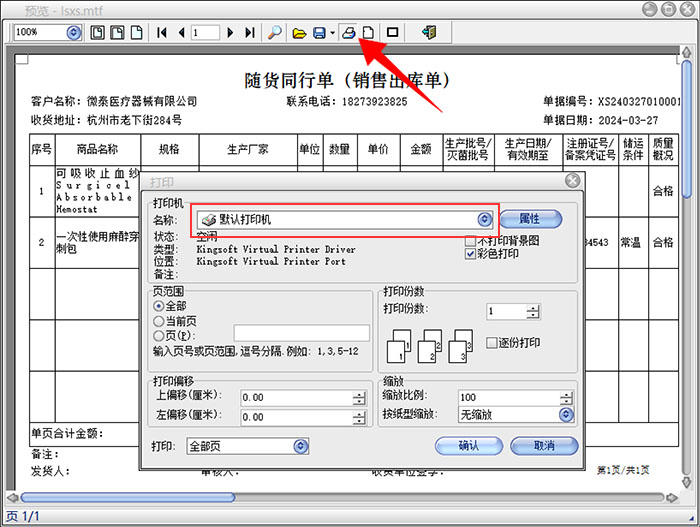This screenshot has width=700, height=527.
Task: Open the printer name dropdown 默认打印机
Action: (x=484, y=219)
